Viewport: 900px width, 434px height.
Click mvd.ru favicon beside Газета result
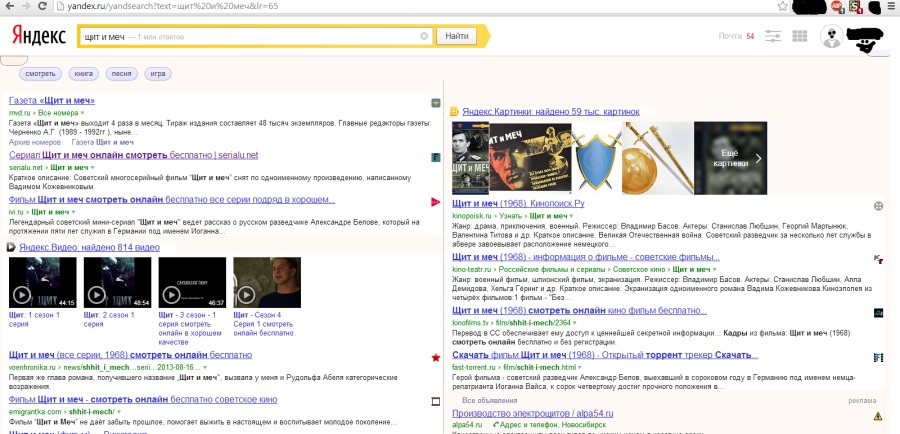436,103
